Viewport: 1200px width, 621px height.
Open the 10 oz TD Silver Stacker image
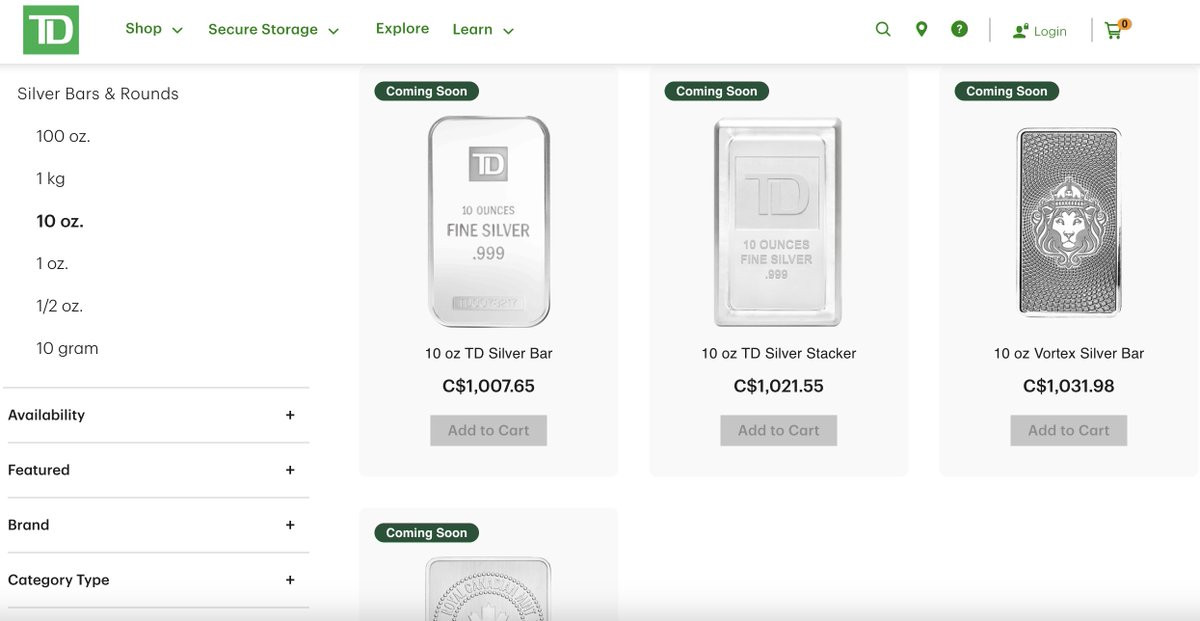pos(778,222)
